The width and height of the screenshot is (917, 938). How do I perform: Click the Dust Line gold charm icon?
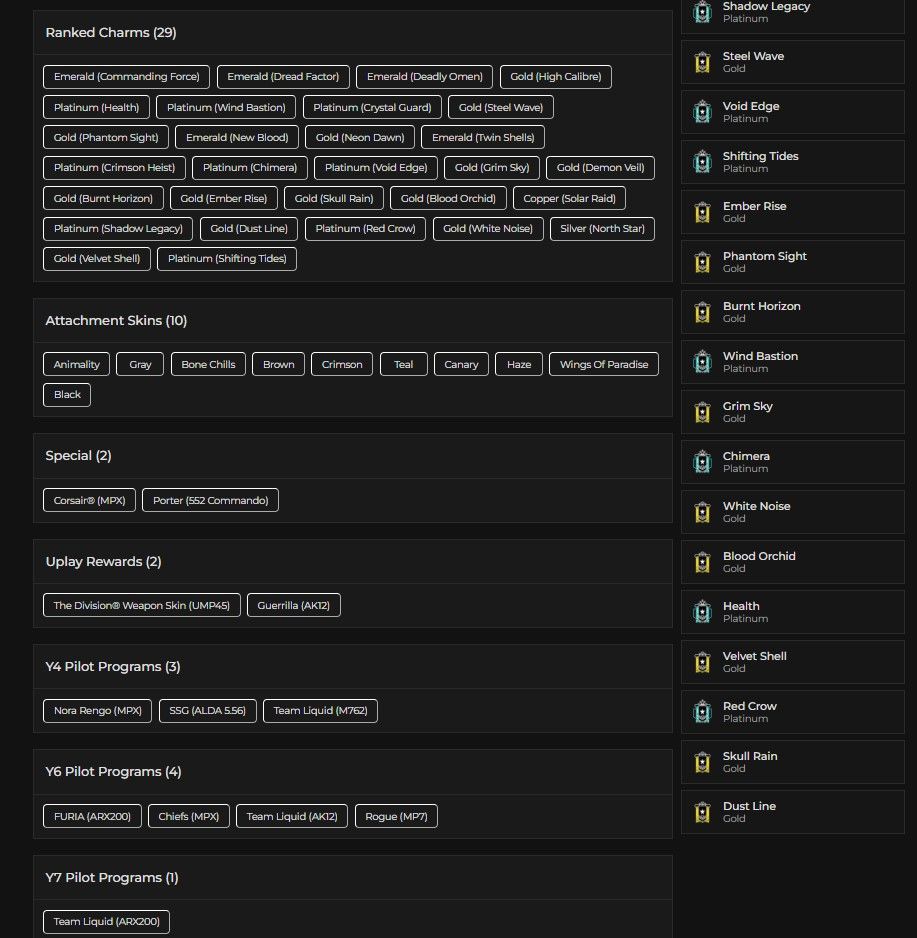[702, 812]
